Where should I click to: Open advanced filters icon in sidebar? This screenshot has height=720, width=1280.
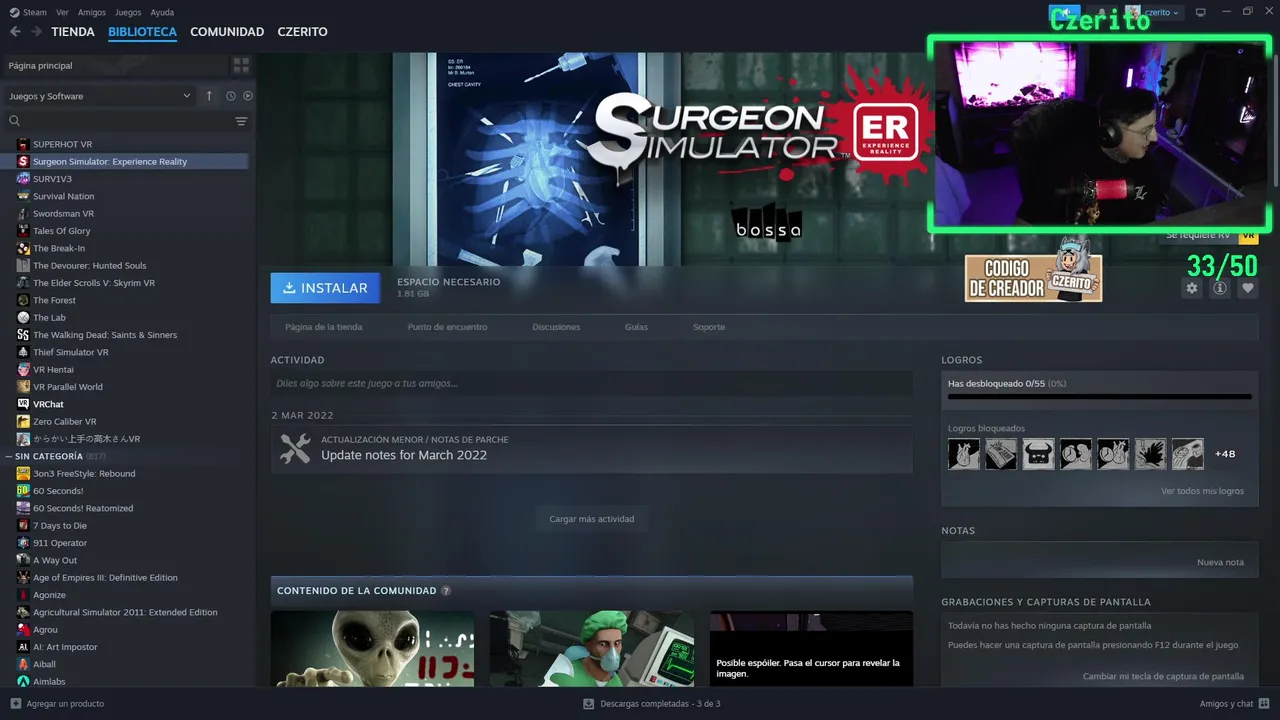(241, 121)
